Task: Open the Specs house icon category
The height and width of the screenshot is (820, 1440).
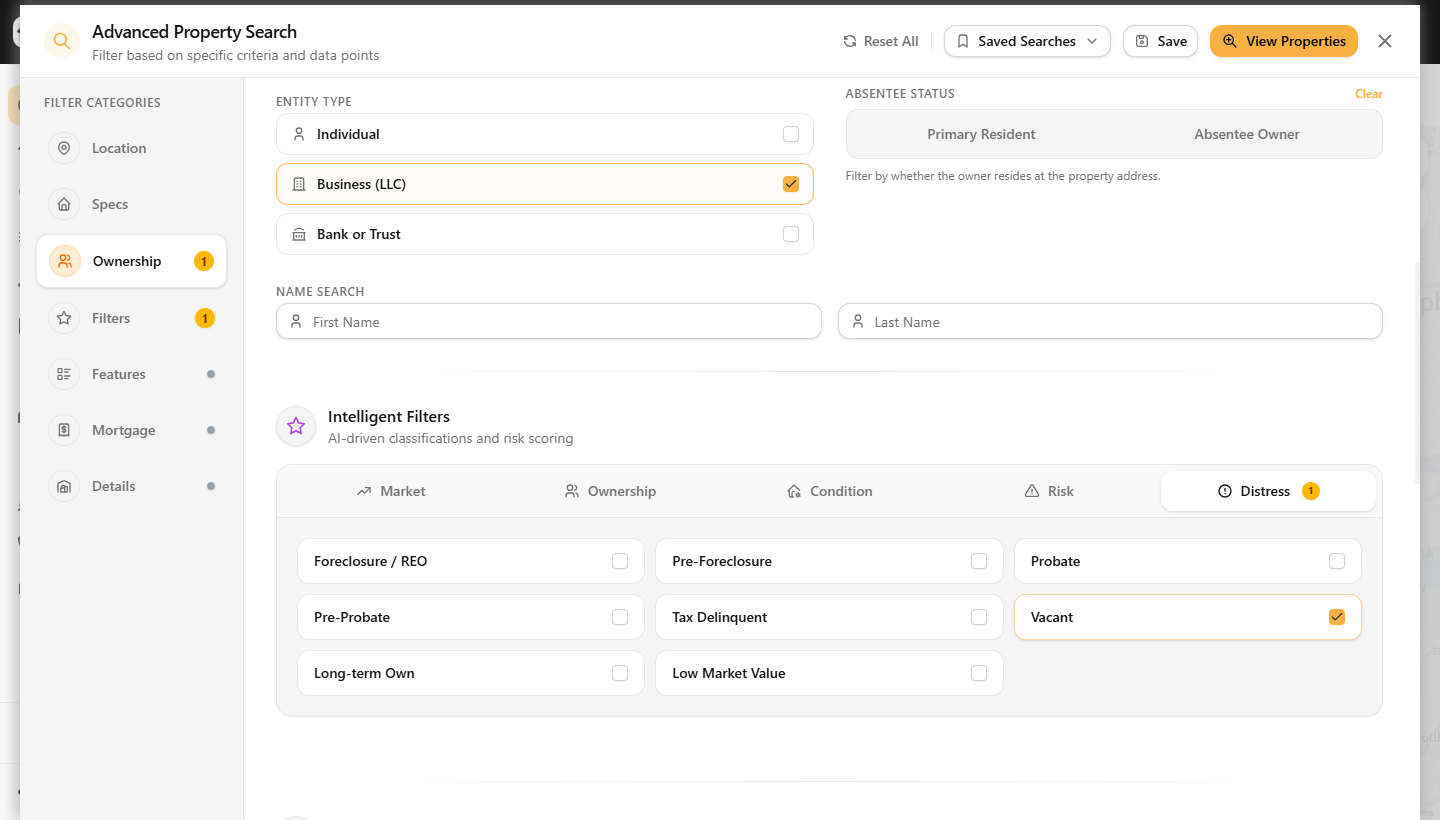Action: (x=64, y=204)
